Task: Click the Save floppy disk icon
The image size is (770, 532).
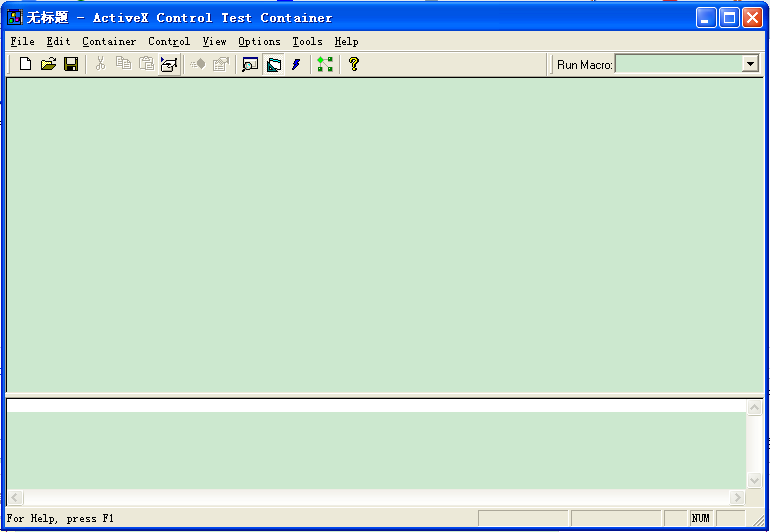Action: pos(71,64)
